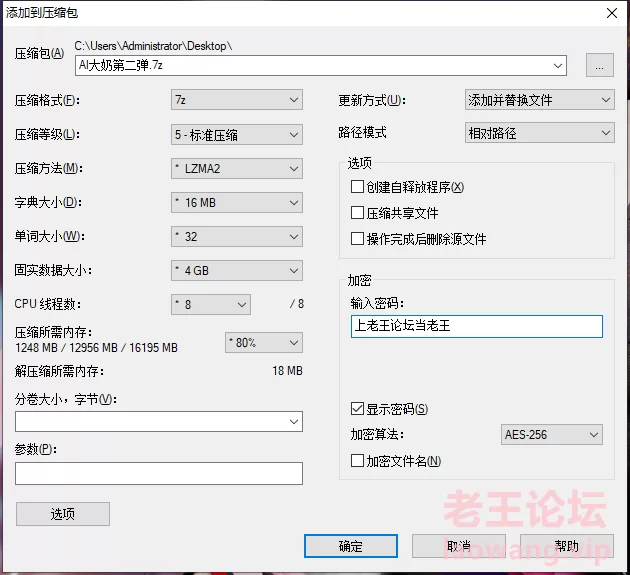The image size is (630, 575).
Task: Click the memory text 1248 MB / 12956 MB / 16195 MB
Action: (x=96, y=348)
